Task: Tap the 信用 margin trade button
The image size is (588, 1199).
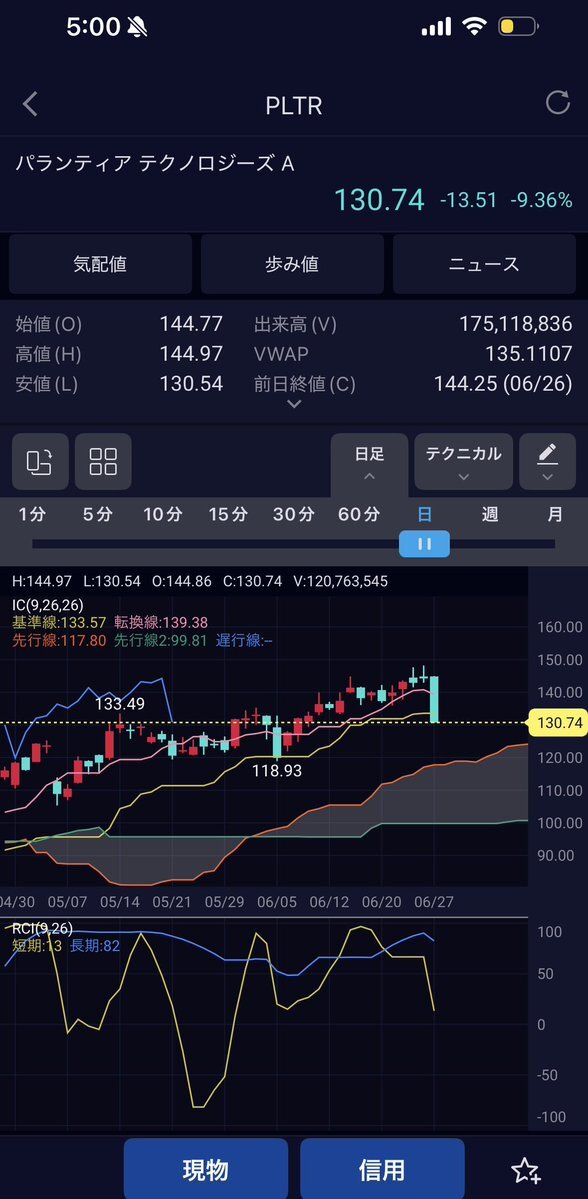Action: [x=382, y=1169]
